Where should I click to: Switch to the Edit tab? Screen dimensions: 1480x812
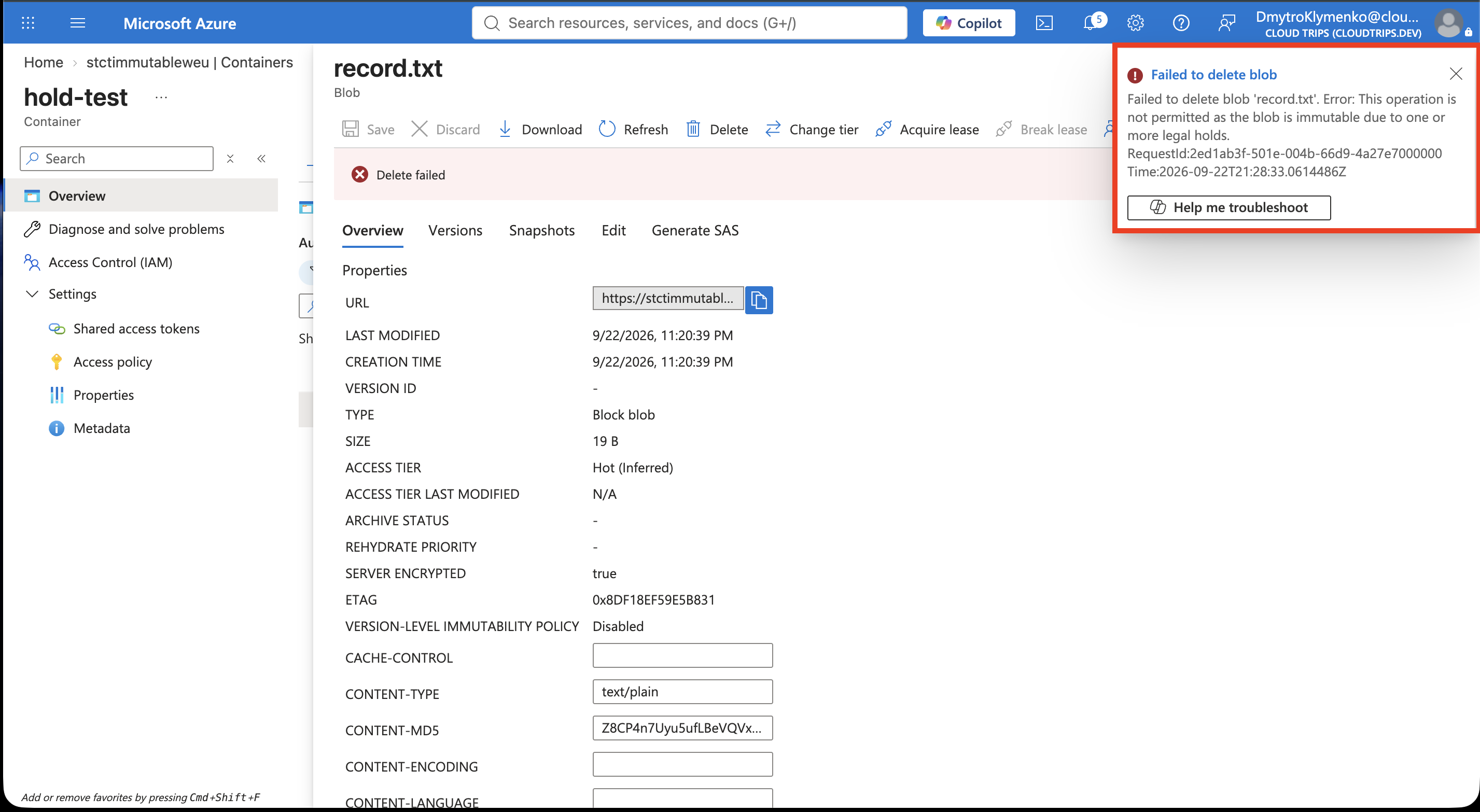point(613,230)
